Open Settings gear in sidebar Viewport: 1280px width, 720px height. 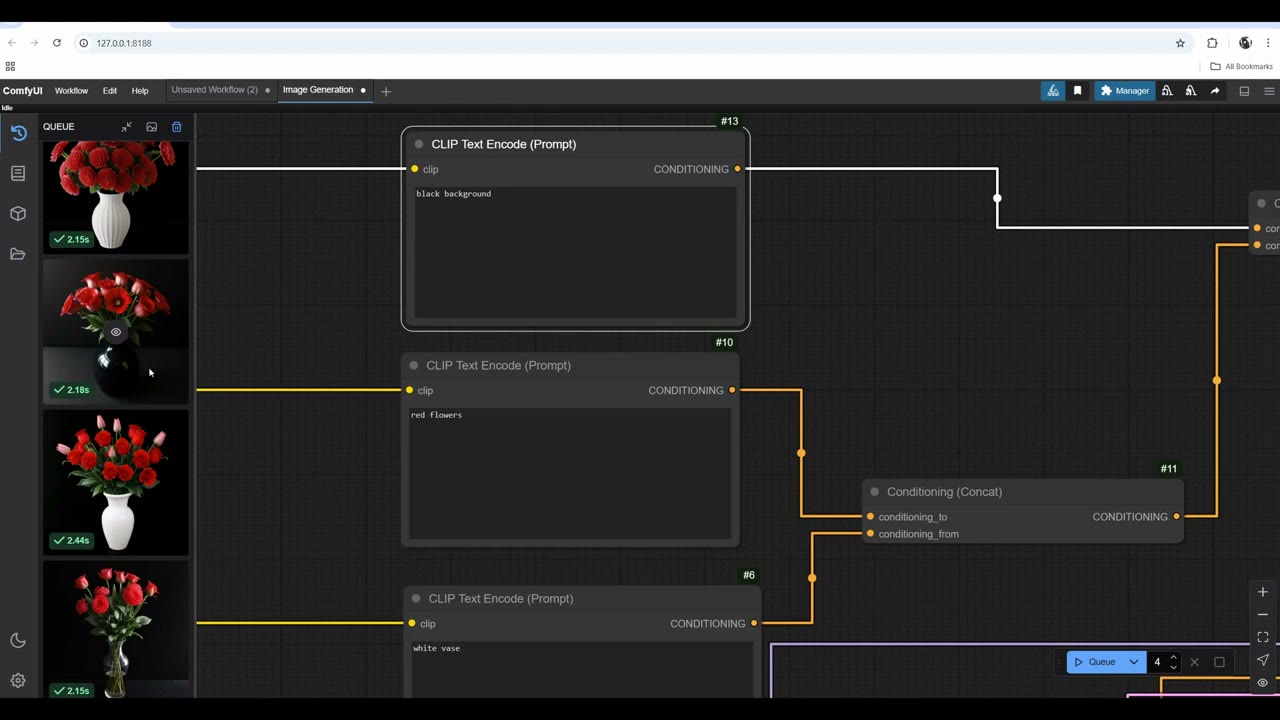click(x=18, y=680)
